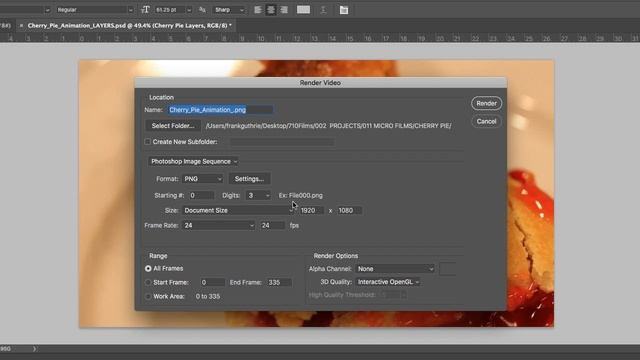Open the Document Size dropdown
This screenshot has width=640, height=360.
pos(238,210)
